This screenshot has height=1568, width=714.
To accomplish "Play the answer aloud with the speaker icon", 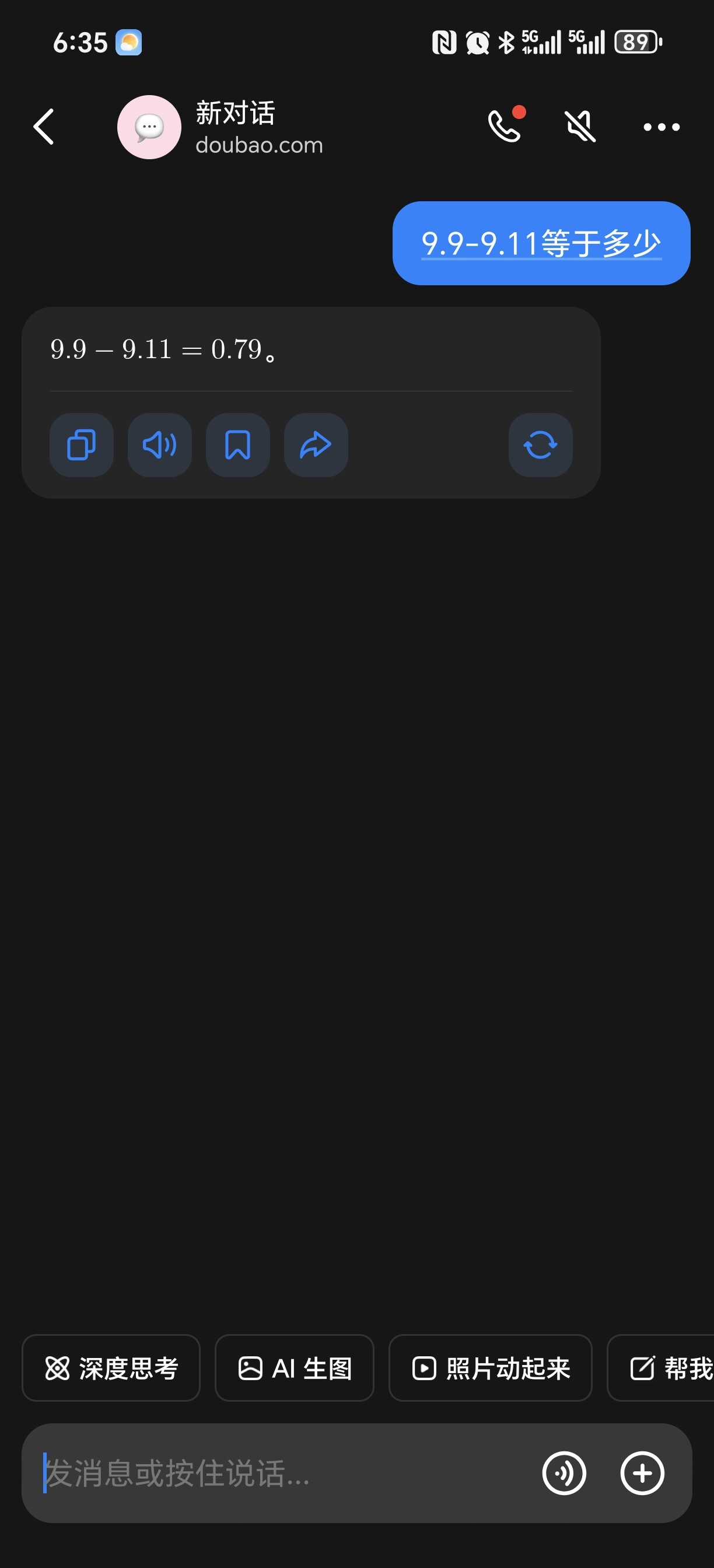I will 159,445.
